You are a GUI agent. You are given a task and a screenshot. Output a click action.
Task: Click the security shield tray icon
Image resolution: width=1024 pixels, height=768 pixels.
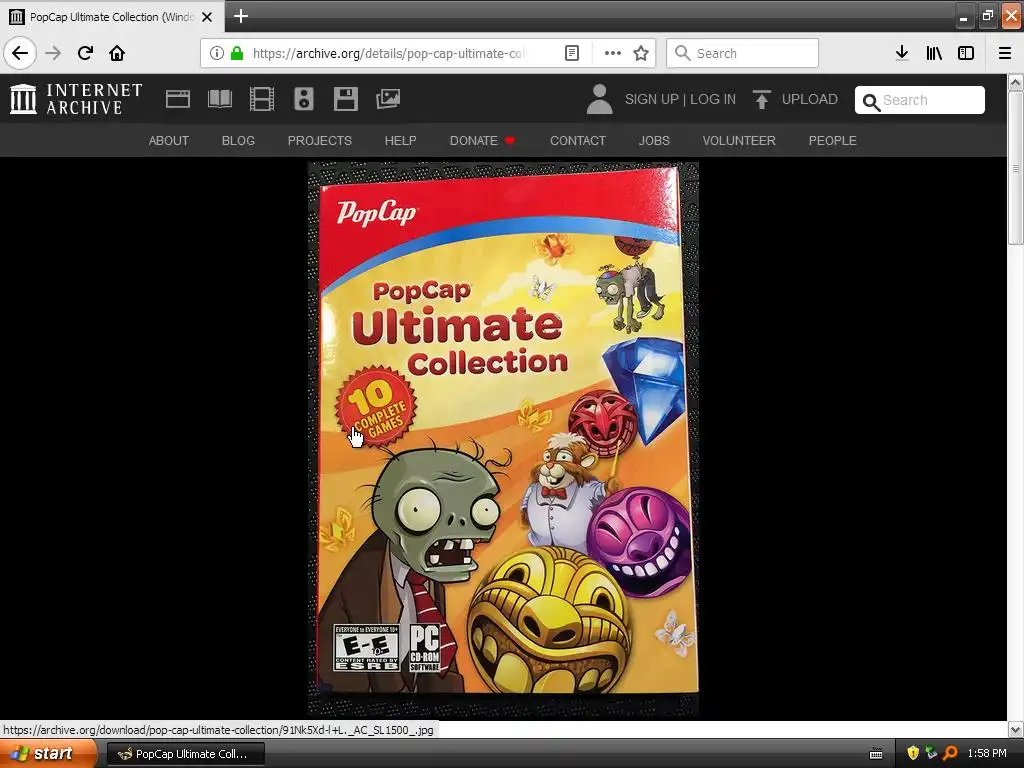913,754
